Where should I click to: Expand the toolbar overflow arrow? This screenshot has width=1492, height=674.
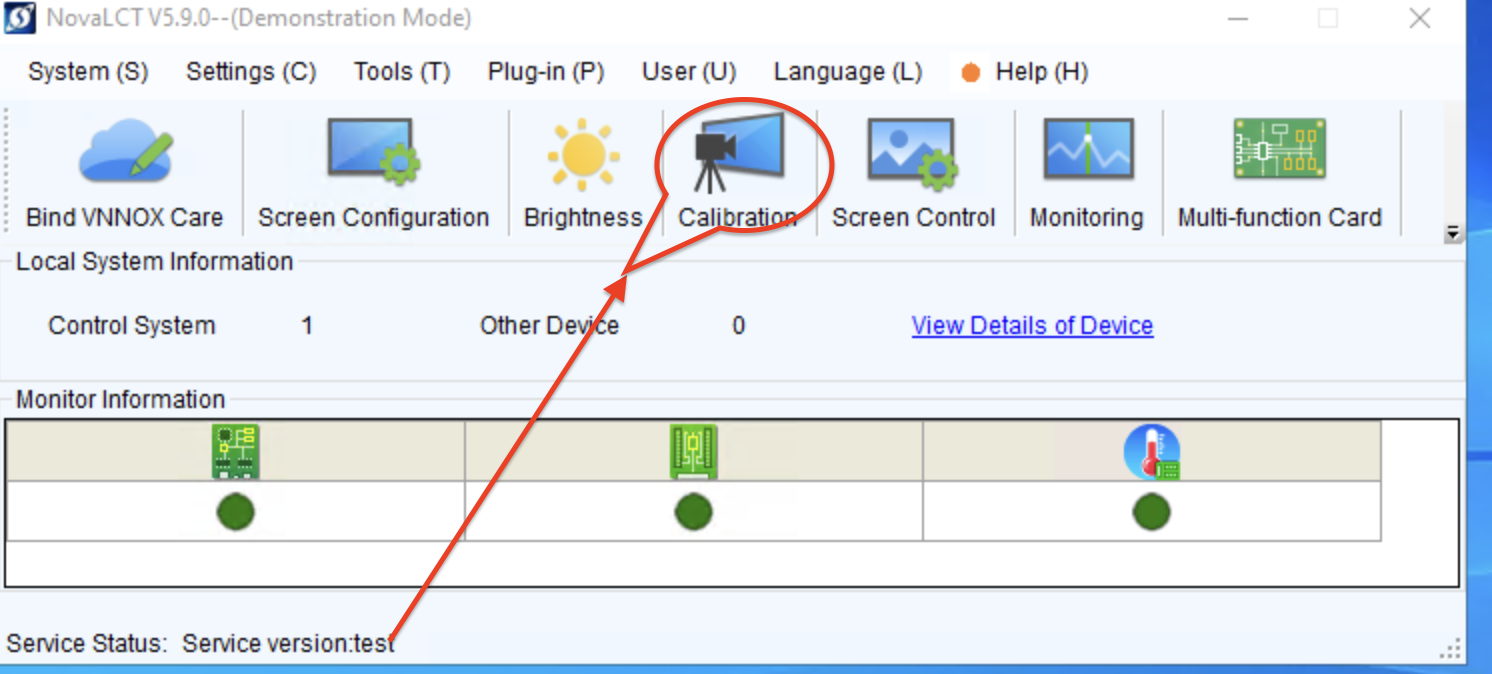tap(1453, 233)
